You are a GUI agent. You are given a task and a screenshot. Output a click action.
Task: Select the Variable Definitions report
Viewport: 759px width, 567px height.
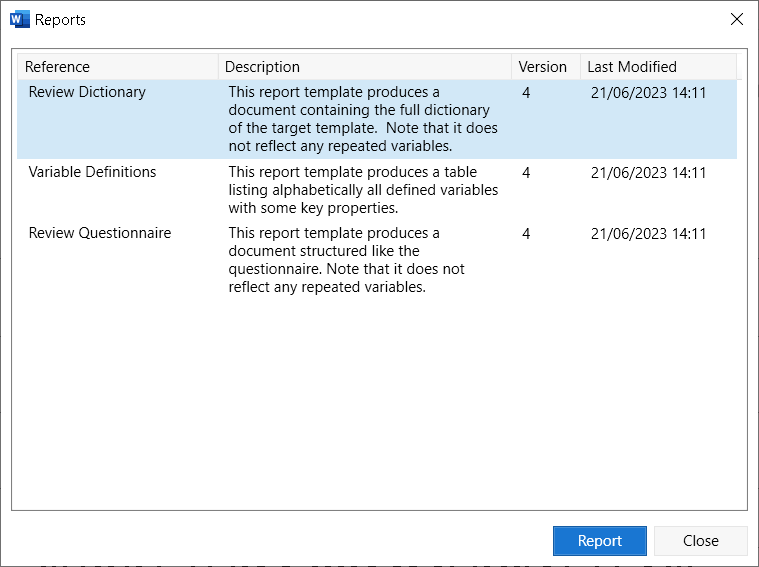pos(92,172)
